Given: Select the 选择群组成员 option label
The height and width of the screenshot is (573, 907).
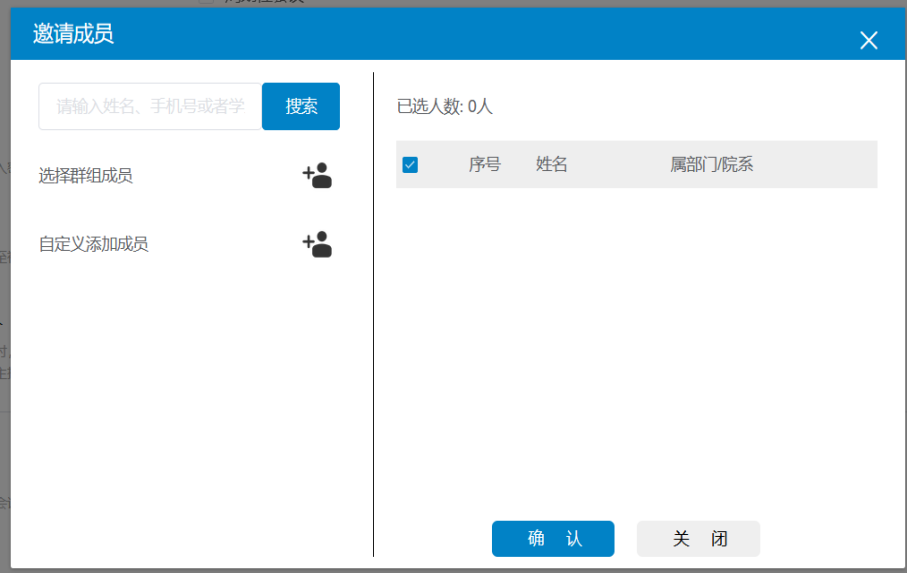Looking at the screenshot, I should [x=86, y=176].
